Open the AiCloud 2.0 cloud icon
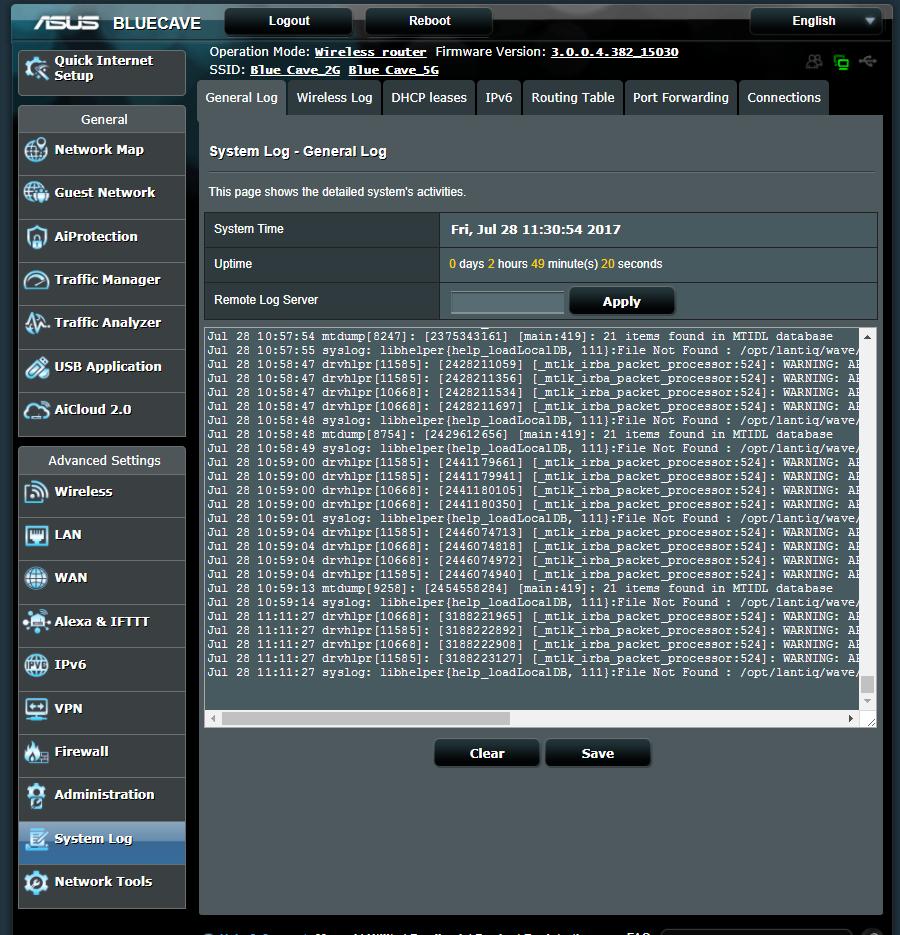 point(36,410)
